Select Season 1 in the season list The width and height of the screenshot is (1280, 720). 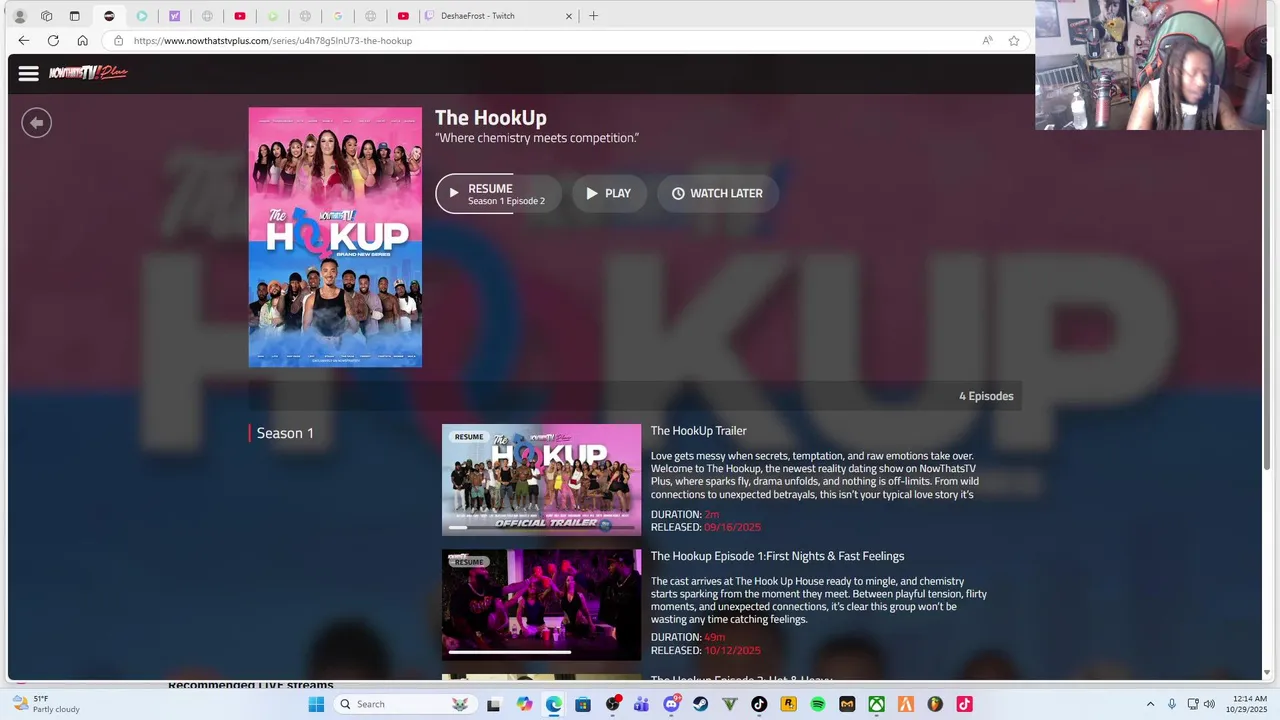pos(285,433)
